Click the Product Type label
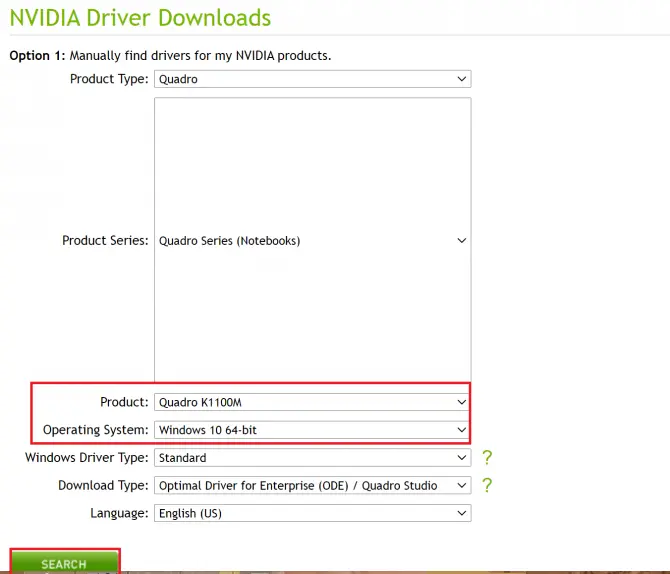This screenshot has width=670, height=574. pos(109,79)
